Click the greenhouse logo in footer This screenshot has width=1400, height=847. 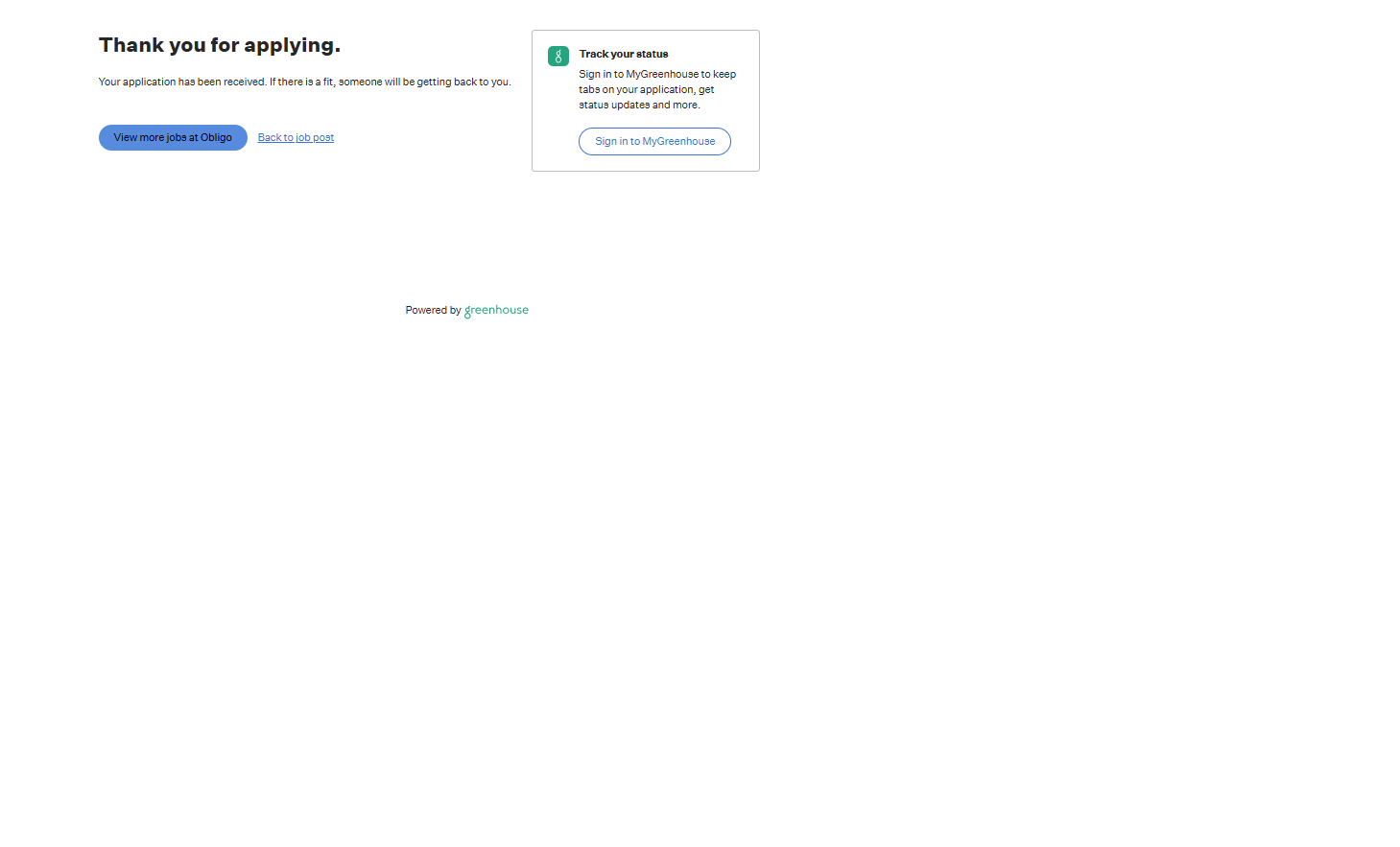pyautogui.click(x=496, y=311)
